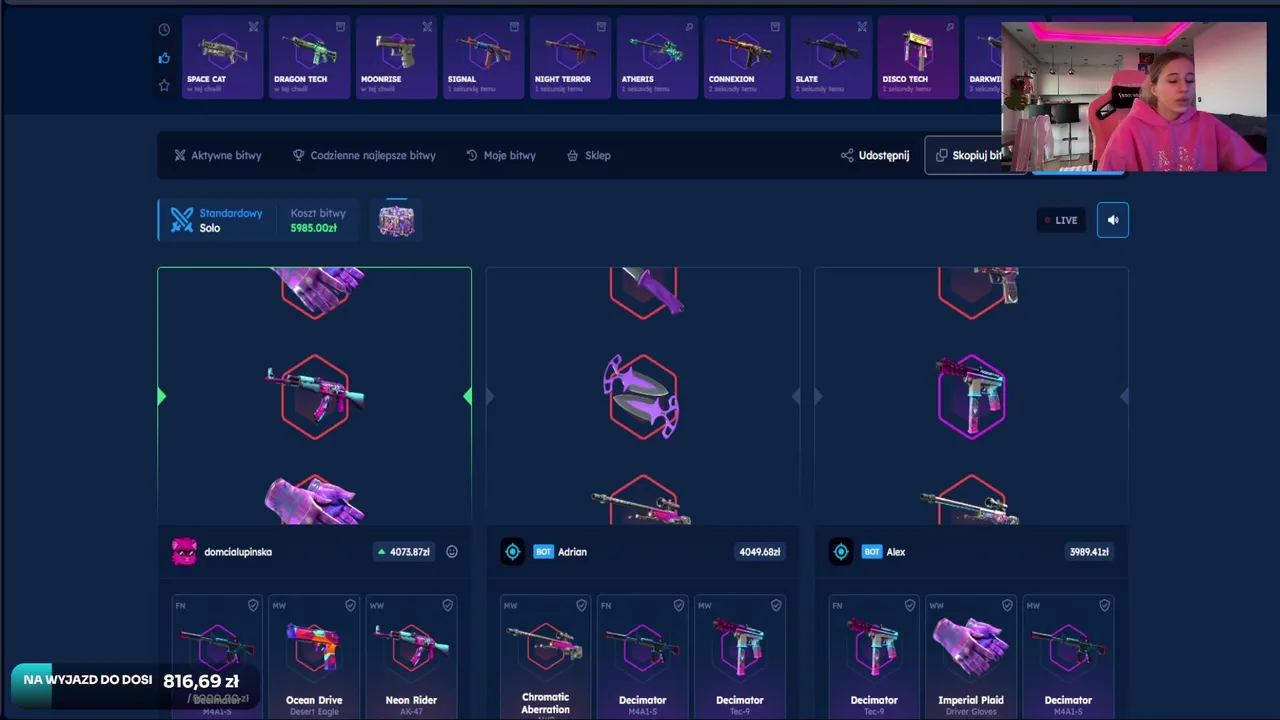Open the Chromatic Aberration item card
Image resolution: width=1280 pixels, height=720 pixels.
[545, 657]
